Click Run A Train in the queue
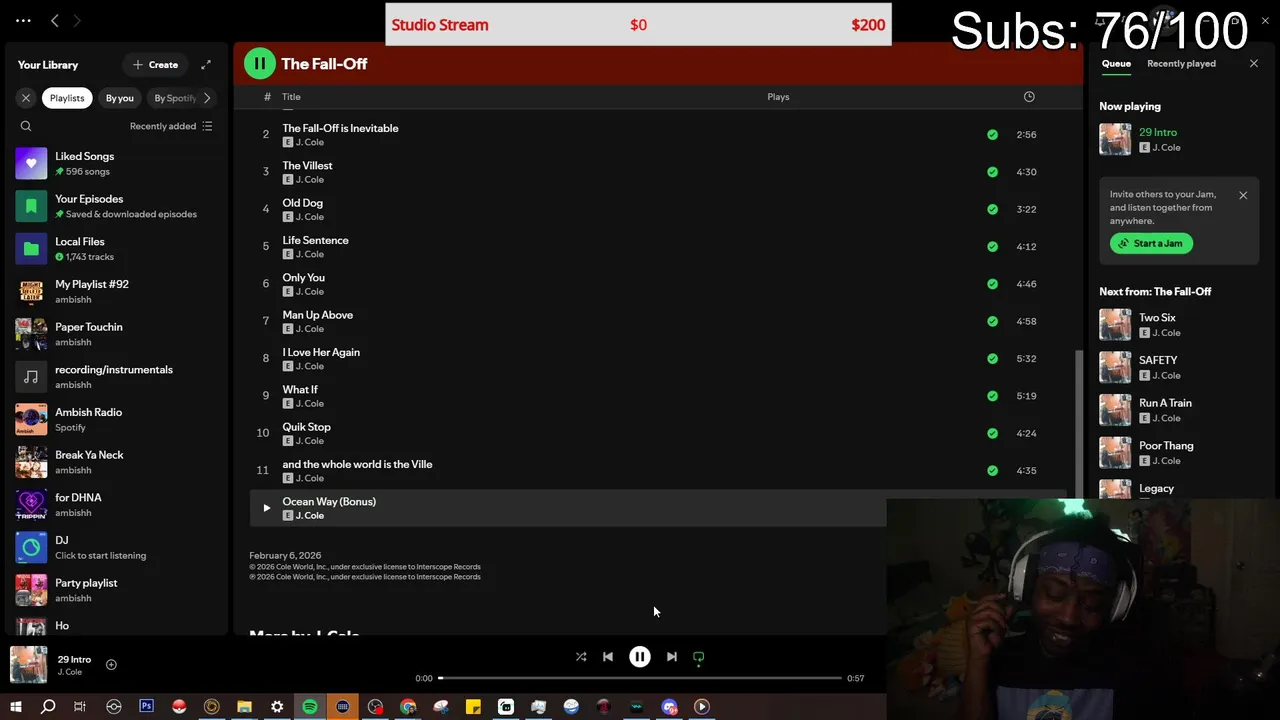This screenshot has height=720, width=1280. point(1165,403)
